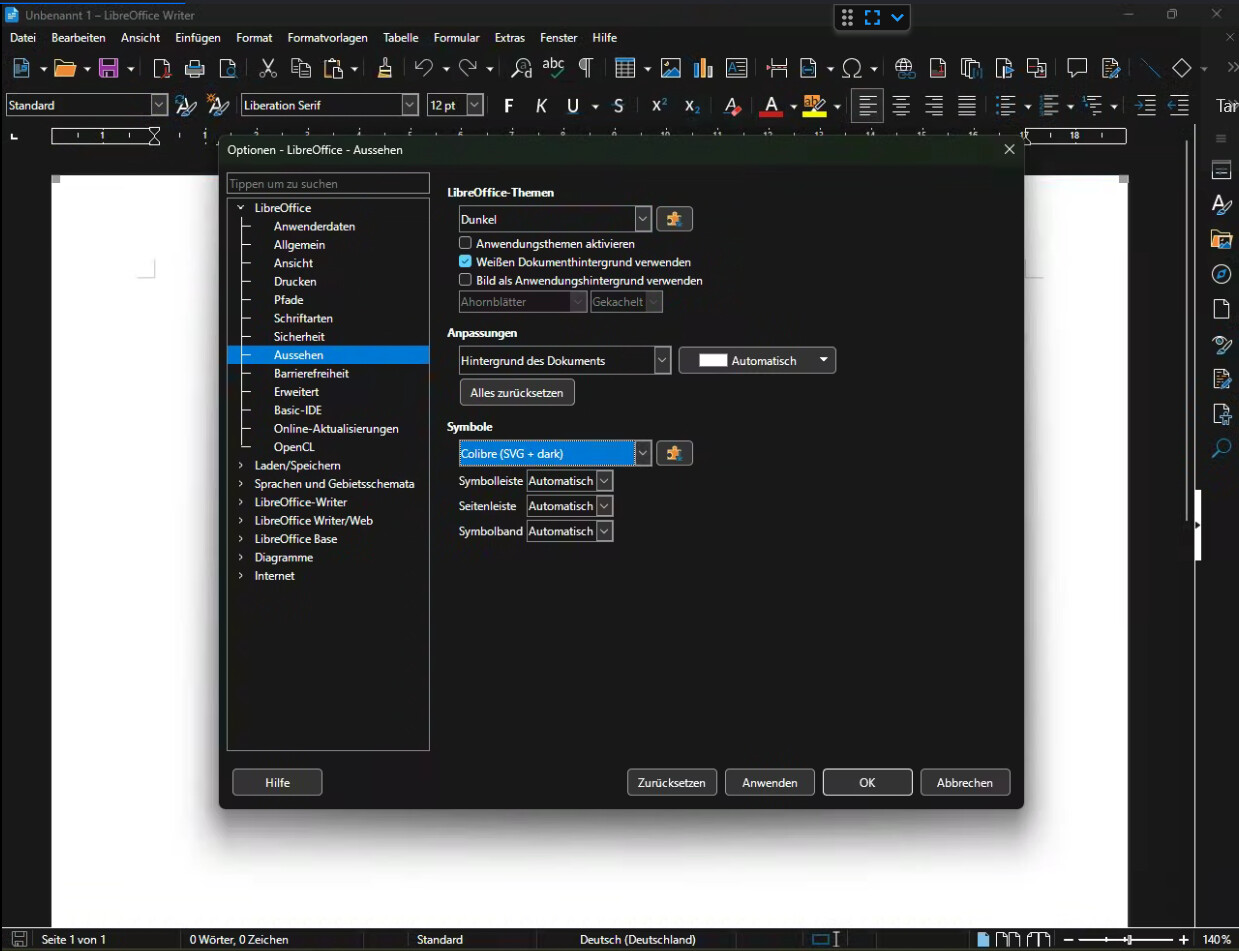Open the Extras menu
Screen dimensions: 1239x951
[x=509, y=38]
